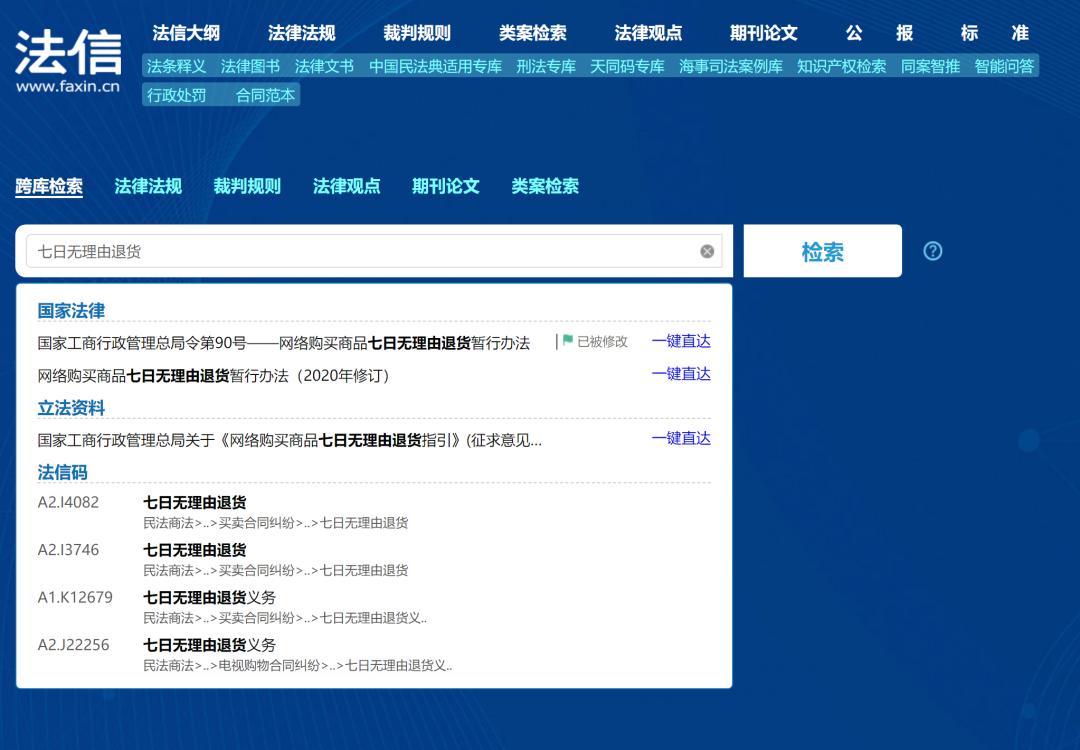Open 法信大纲 in the top menu

coord(186,33)
